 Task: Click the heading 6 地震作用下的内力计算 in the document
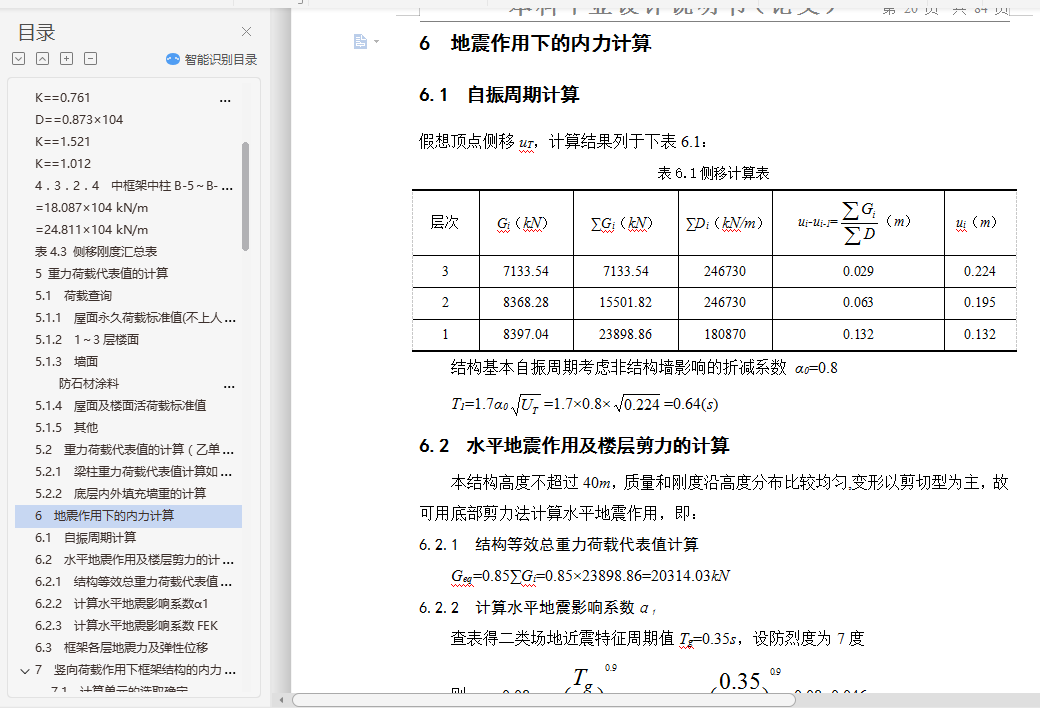[x=535, y=43]
